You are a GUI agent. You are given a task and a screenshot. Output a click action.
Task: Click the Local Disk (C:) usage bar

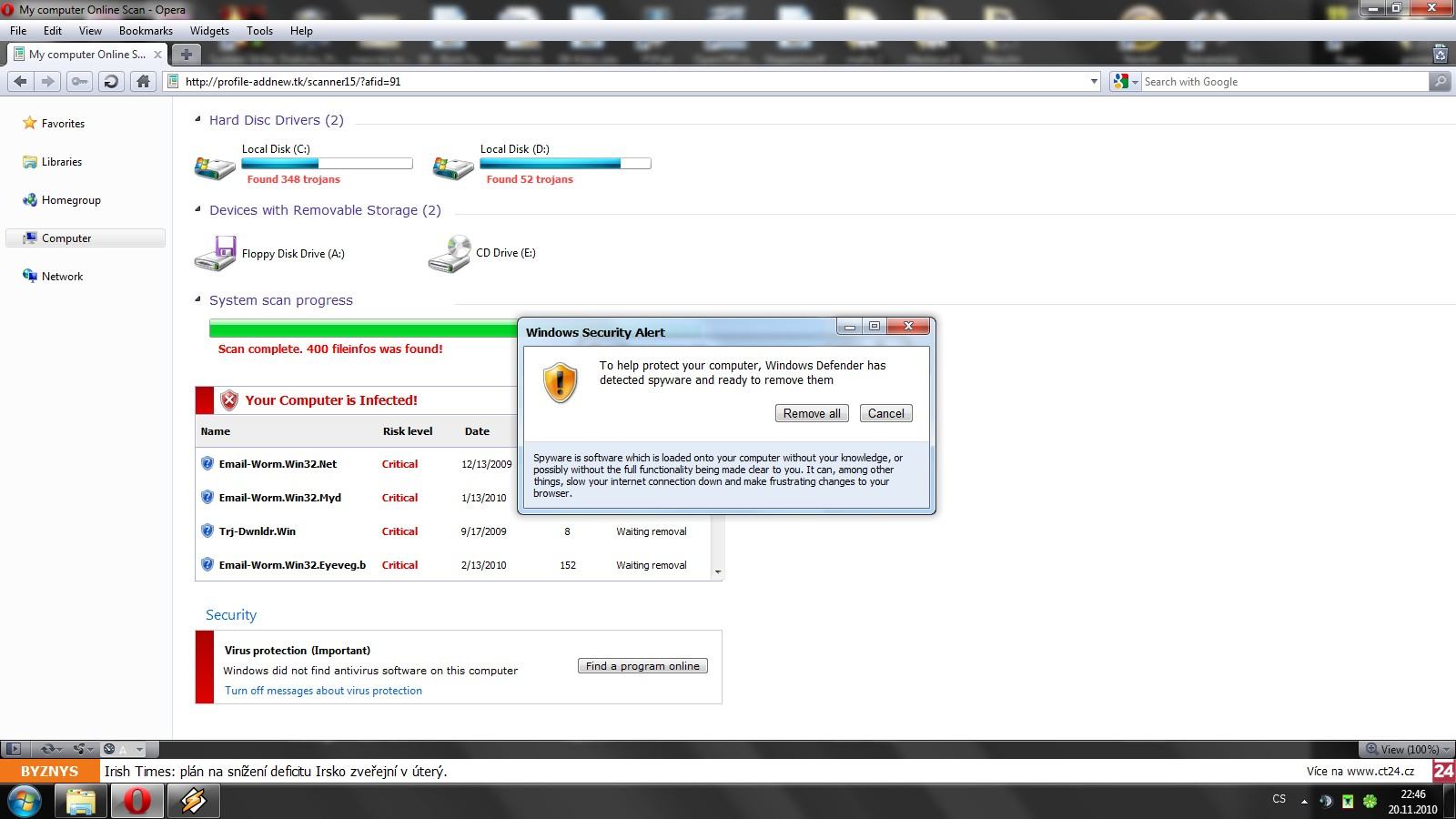pos(327,164)
